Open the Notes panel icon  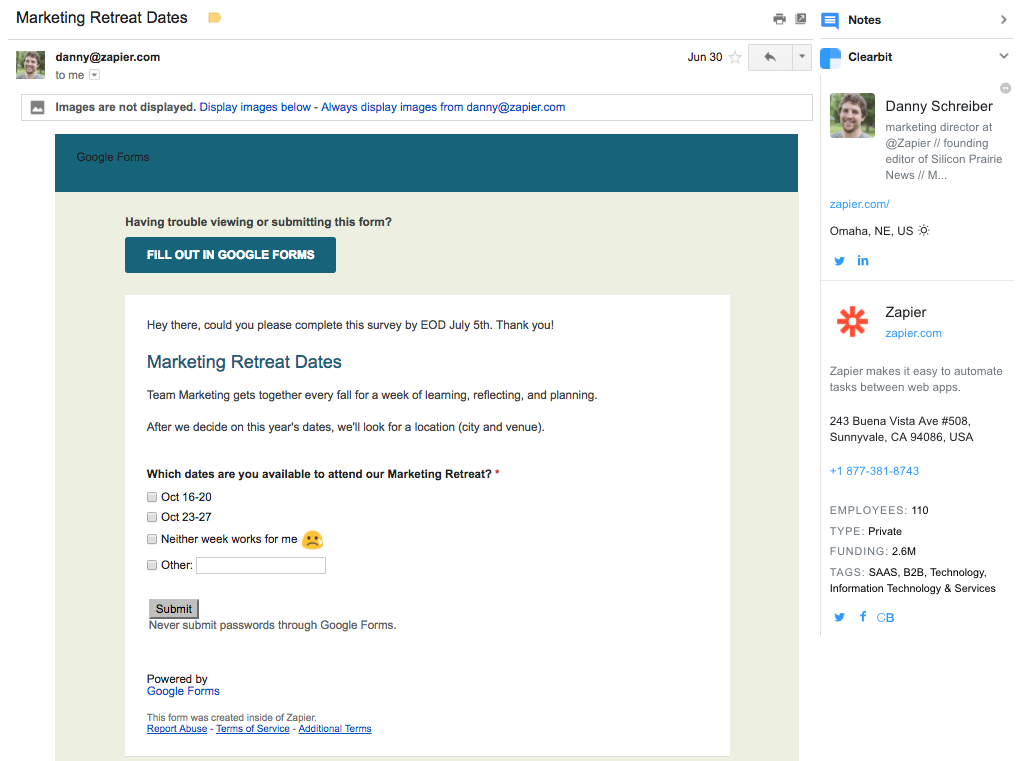(830, 20)
